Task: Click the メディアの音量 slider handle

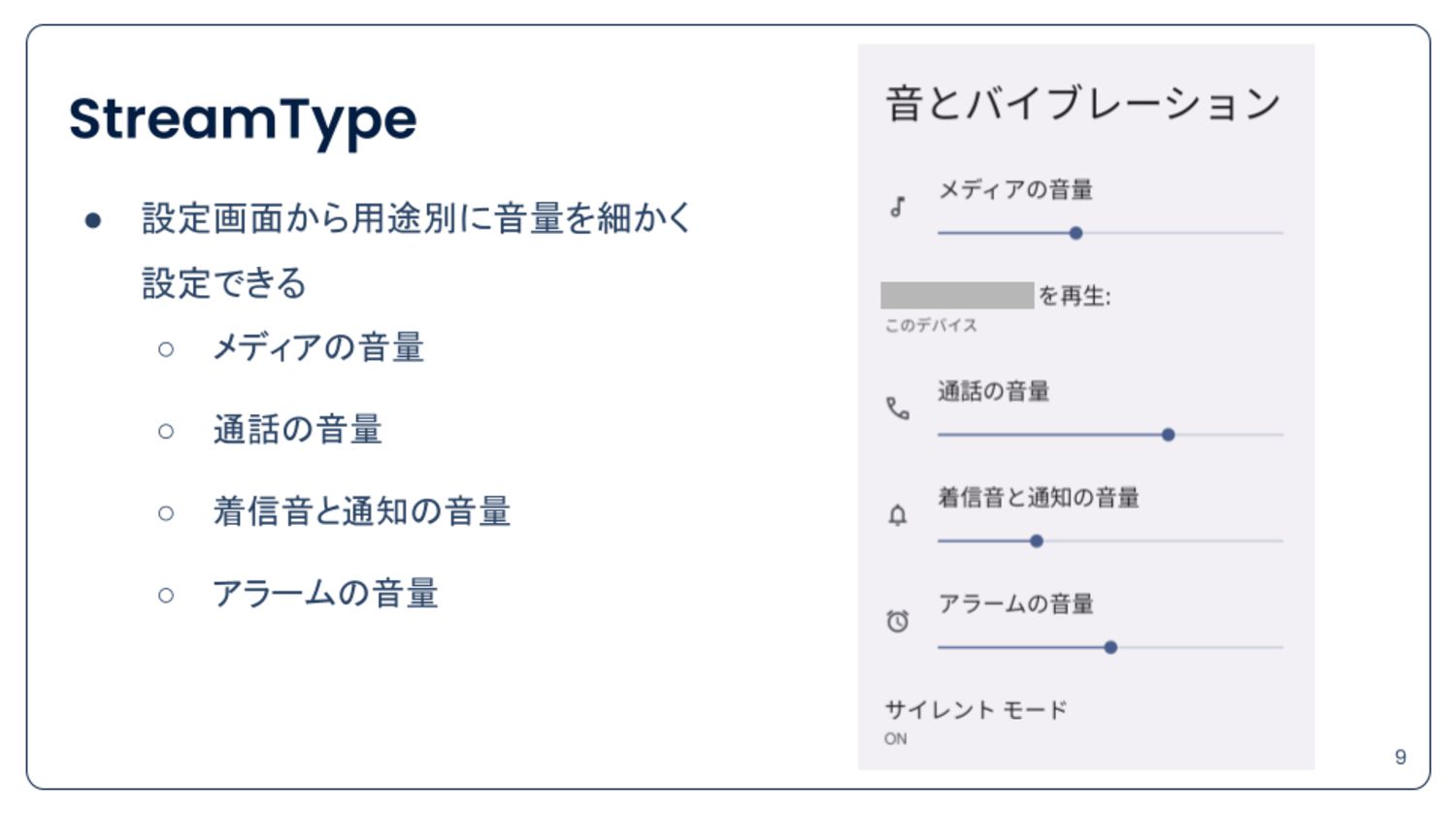Action: [1075, 233]
